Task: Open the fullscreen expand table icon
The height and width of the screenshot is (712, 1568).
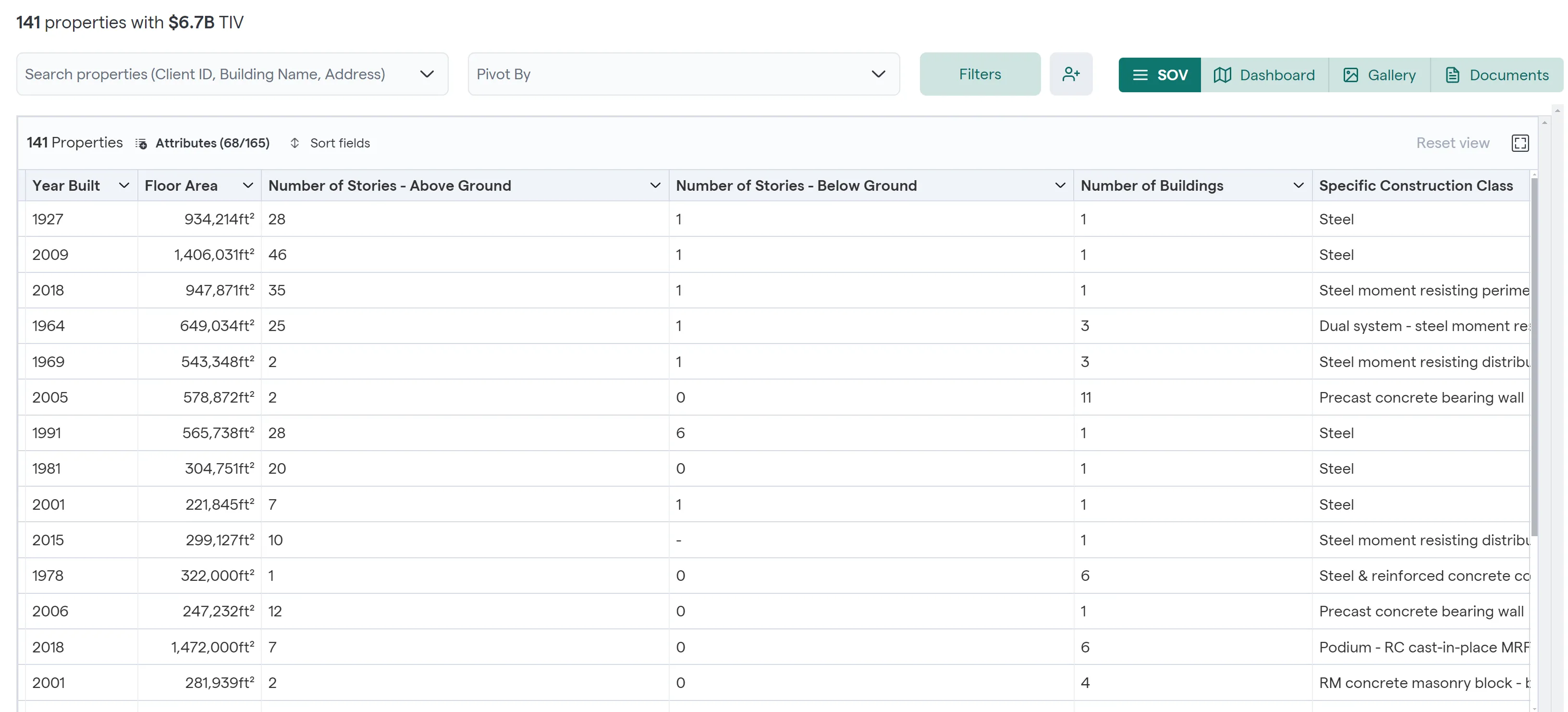Action: (x=1520, y=143)
